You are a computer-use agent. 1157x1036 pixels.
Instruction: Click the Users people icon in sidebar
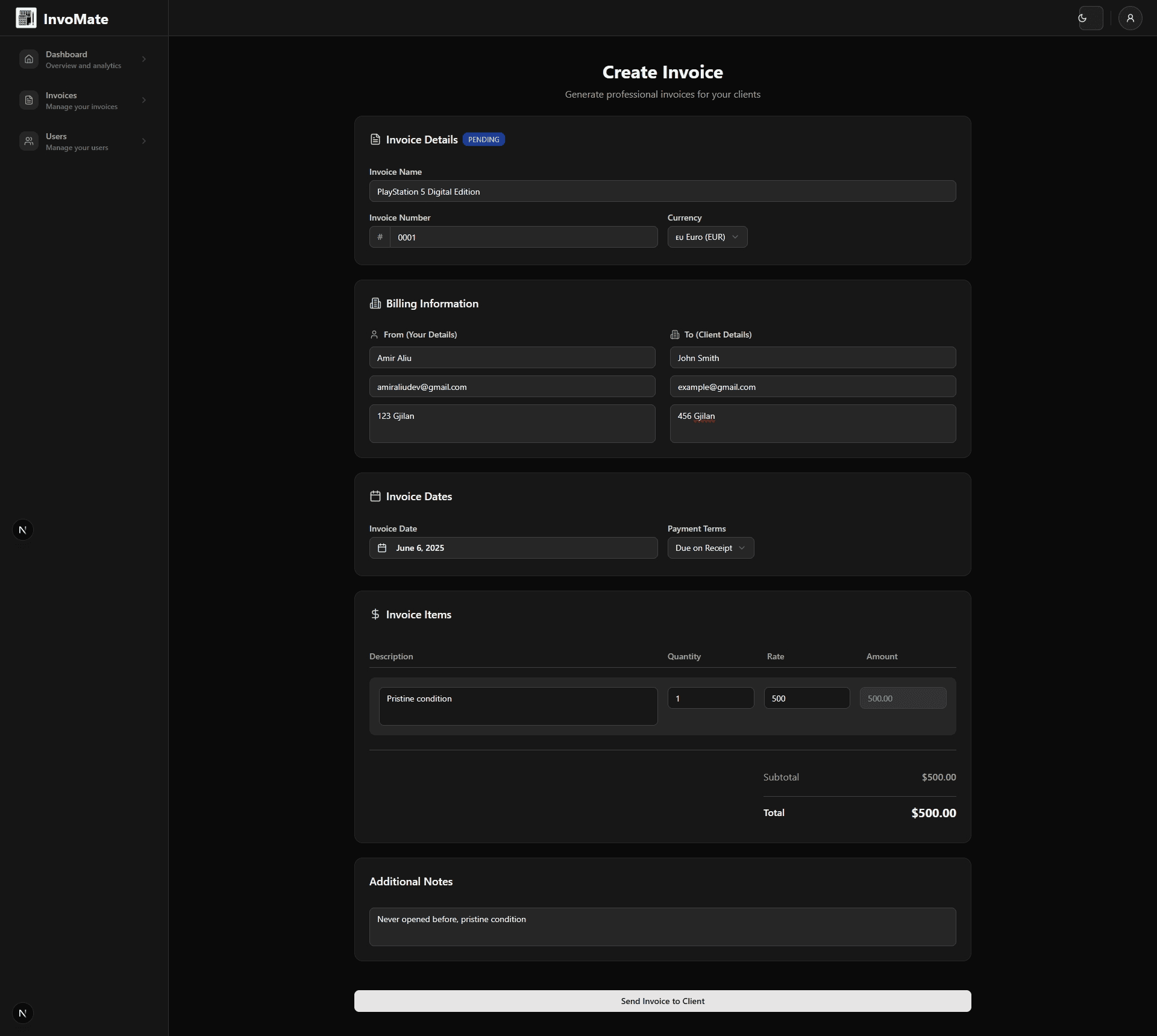[29, 141]
